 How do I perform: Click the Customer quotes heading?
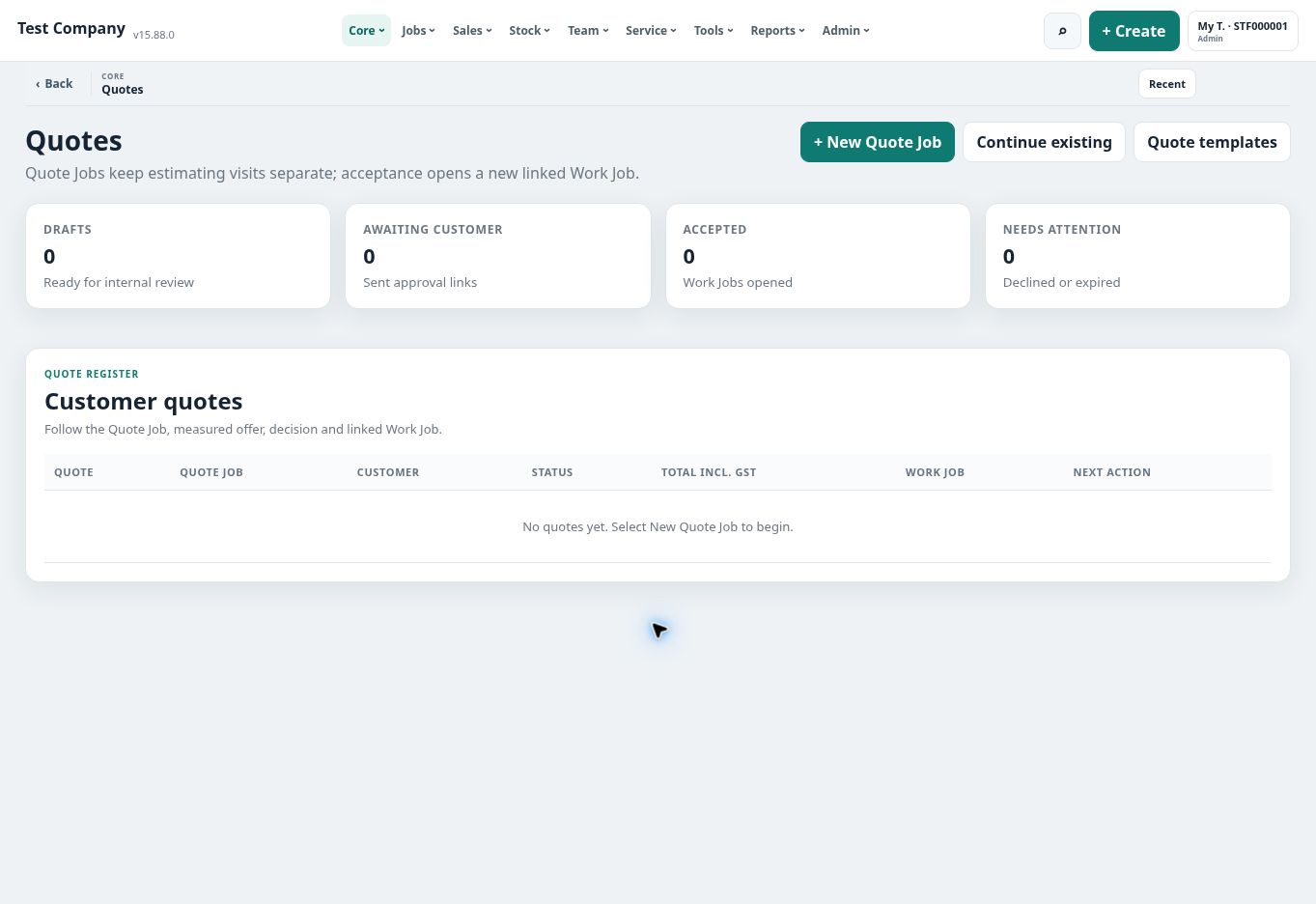pyautogui.click(x=144, y=401)
